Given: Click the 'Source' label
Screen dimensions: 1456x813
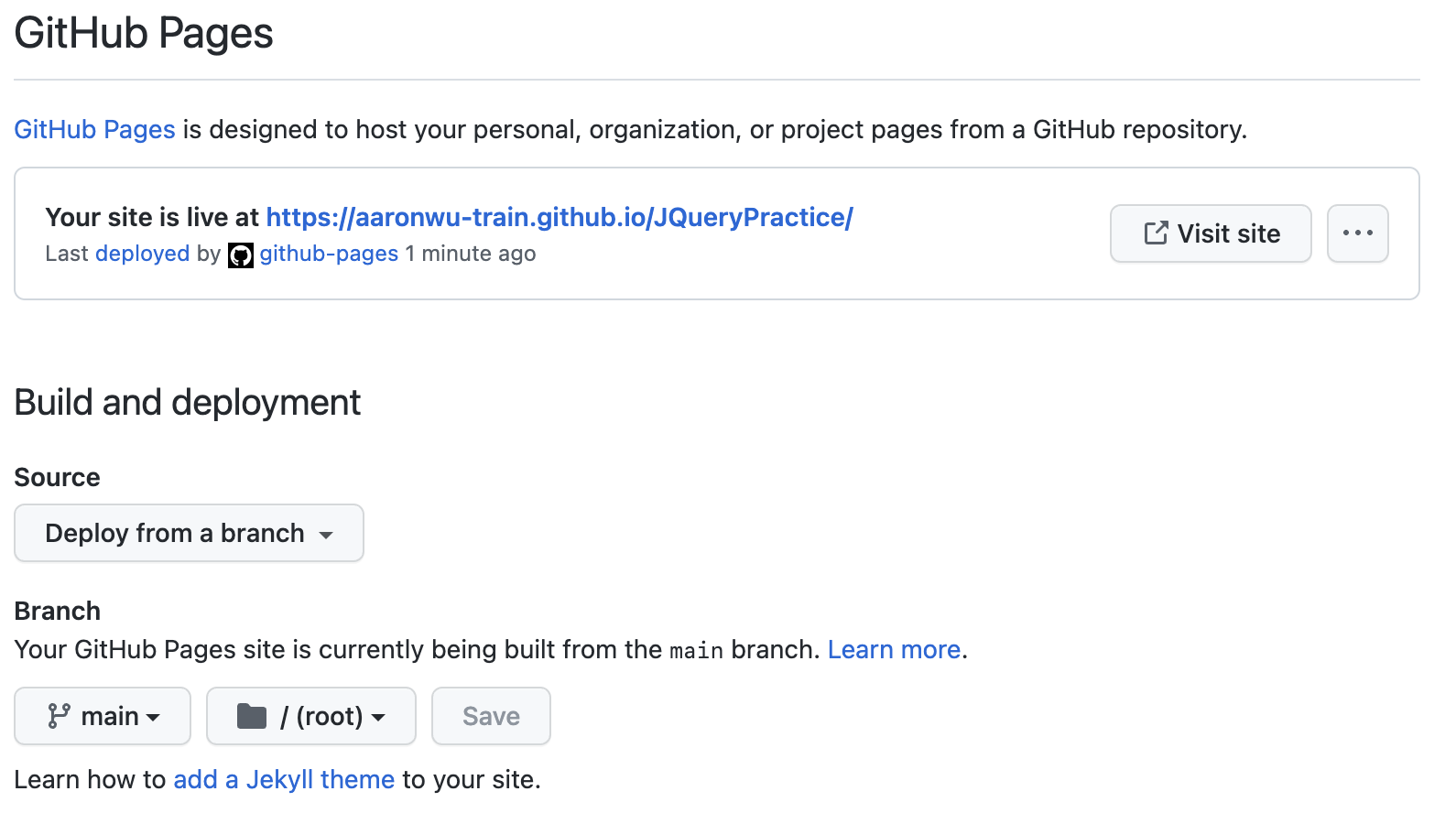Looking at the screenshot, I should [57, 477].
